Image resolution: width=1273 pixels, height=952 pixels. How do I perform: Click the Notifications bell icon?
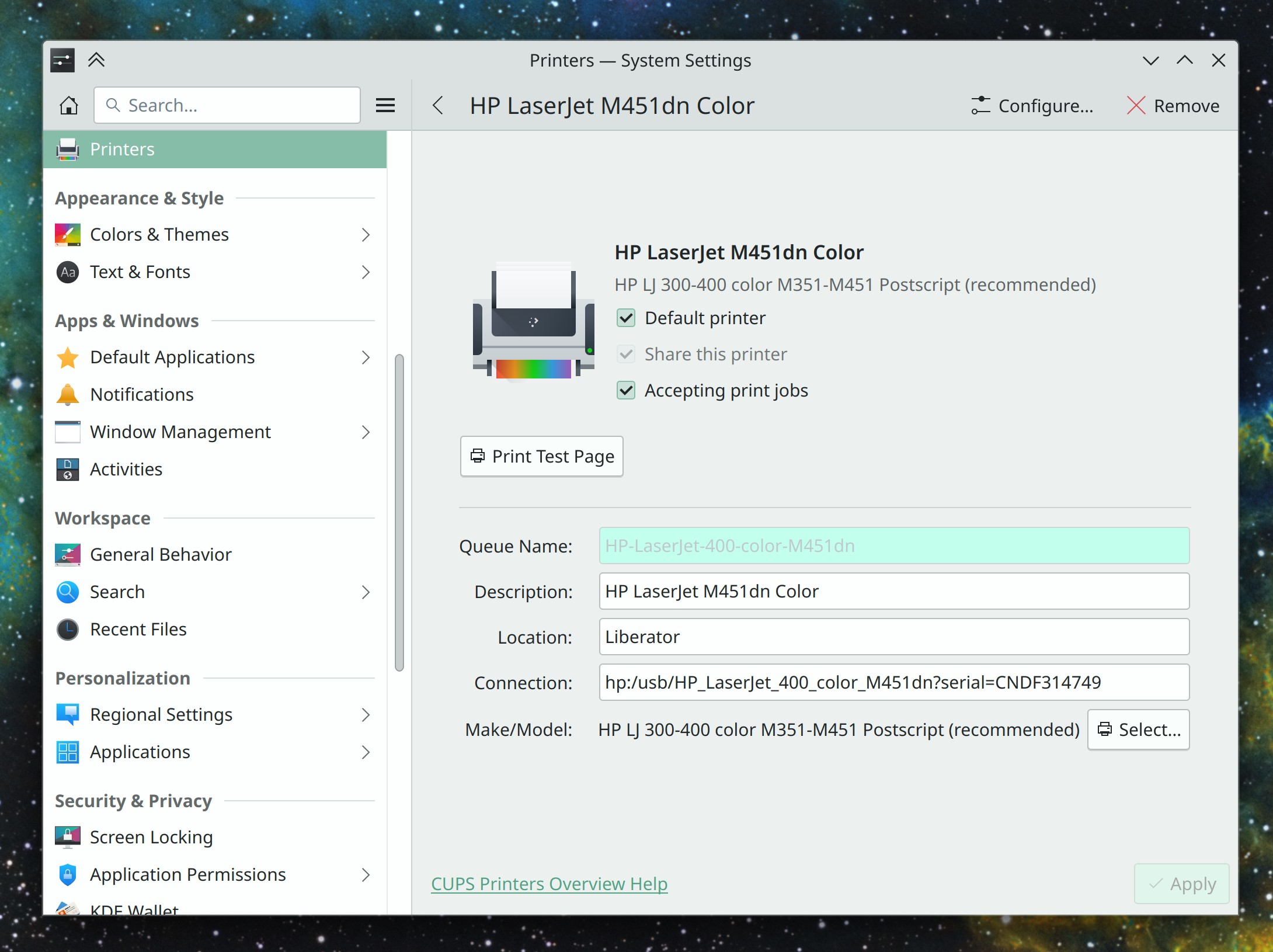[68, 395]
